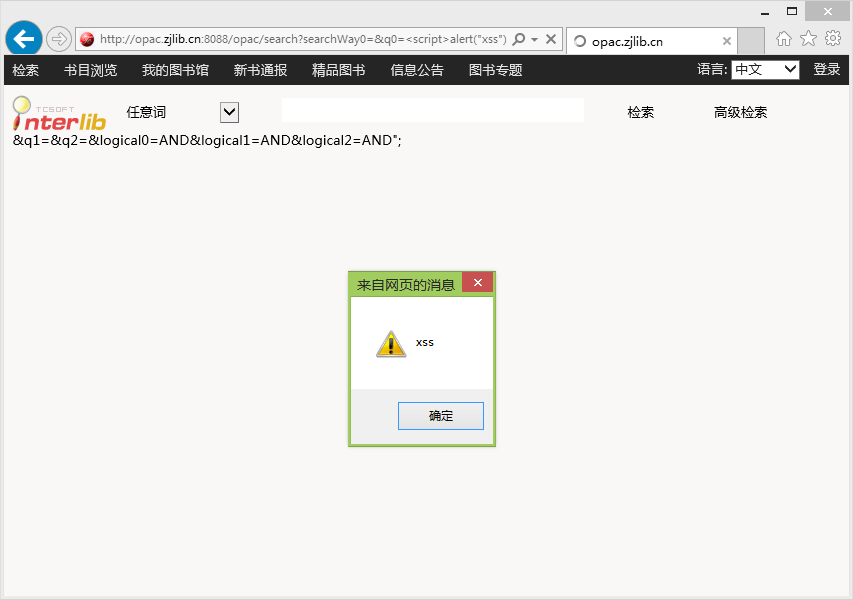This screenshot has height=600, width=853.
Task: Expand the 任意词 search field dropdown
Action: coord(230,113)
